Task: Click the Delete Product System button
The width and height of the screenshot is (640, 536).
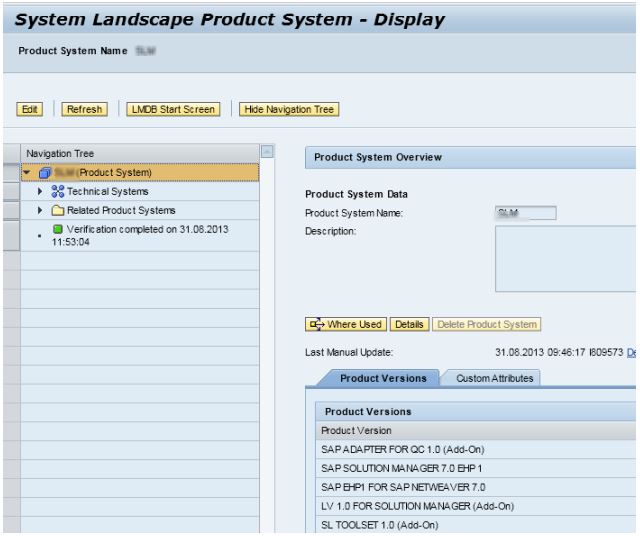Action: point(487,325)
